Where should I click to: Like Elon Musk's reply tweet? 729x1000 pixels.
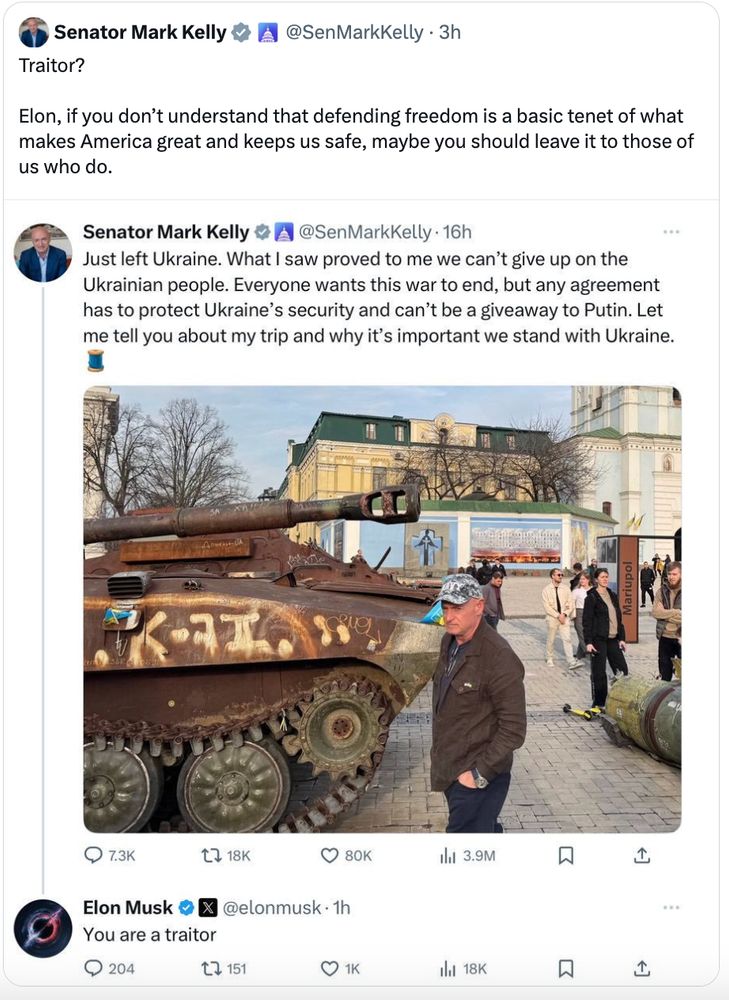click(330, 968)
